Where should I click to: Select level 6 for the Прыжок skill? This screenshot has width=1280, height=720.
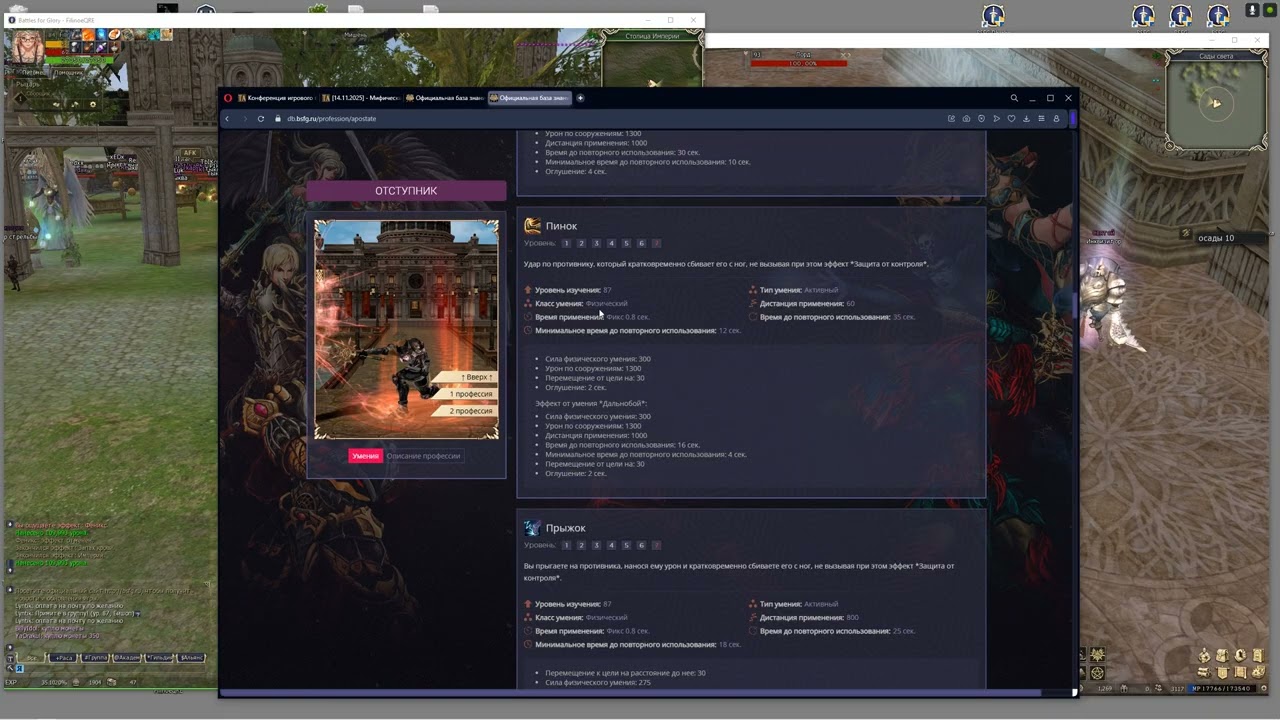click(x=641, y=545)
